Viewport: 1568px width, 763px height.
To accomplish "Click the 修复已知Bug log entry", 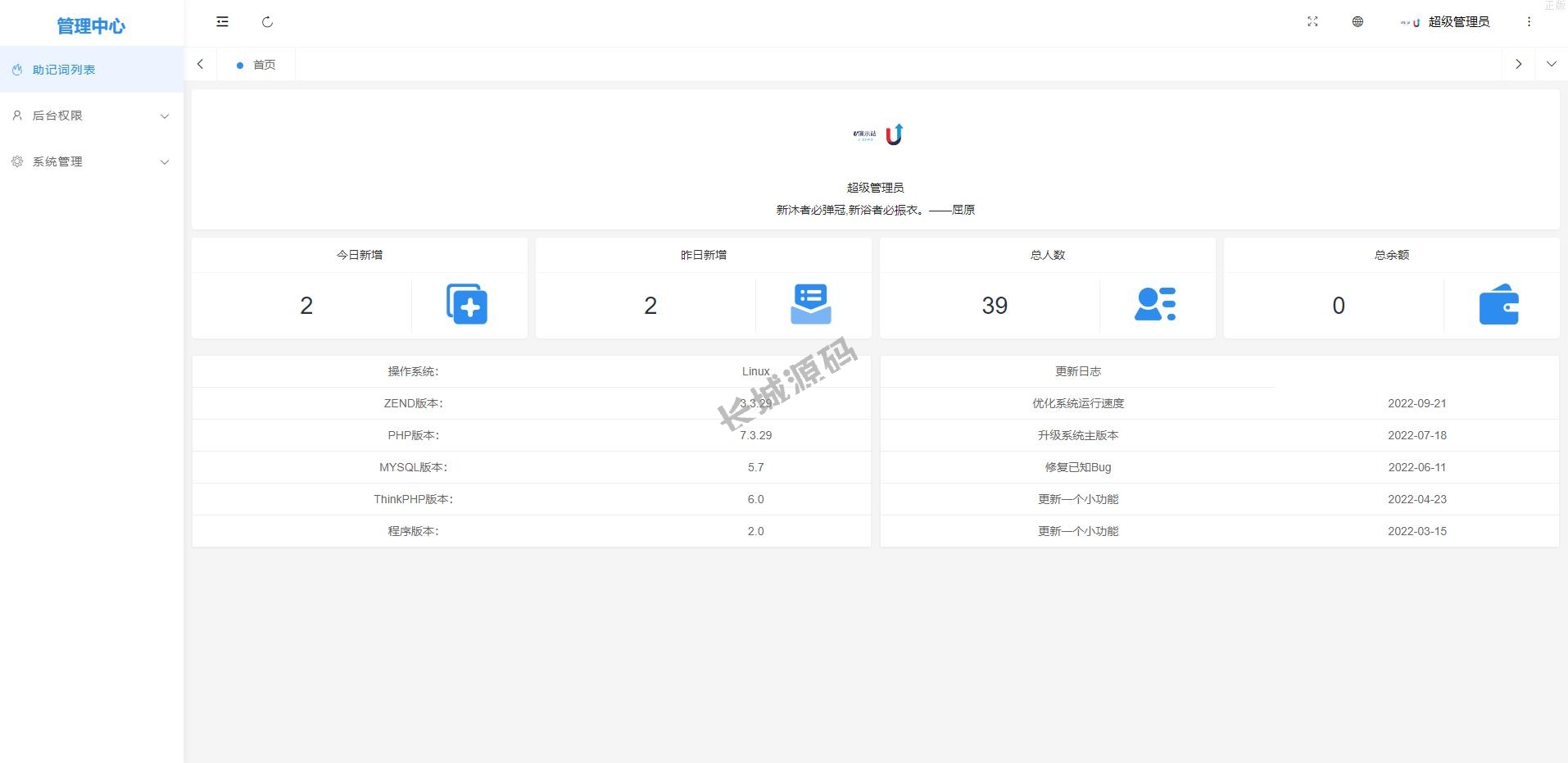I will [1078, 467].
